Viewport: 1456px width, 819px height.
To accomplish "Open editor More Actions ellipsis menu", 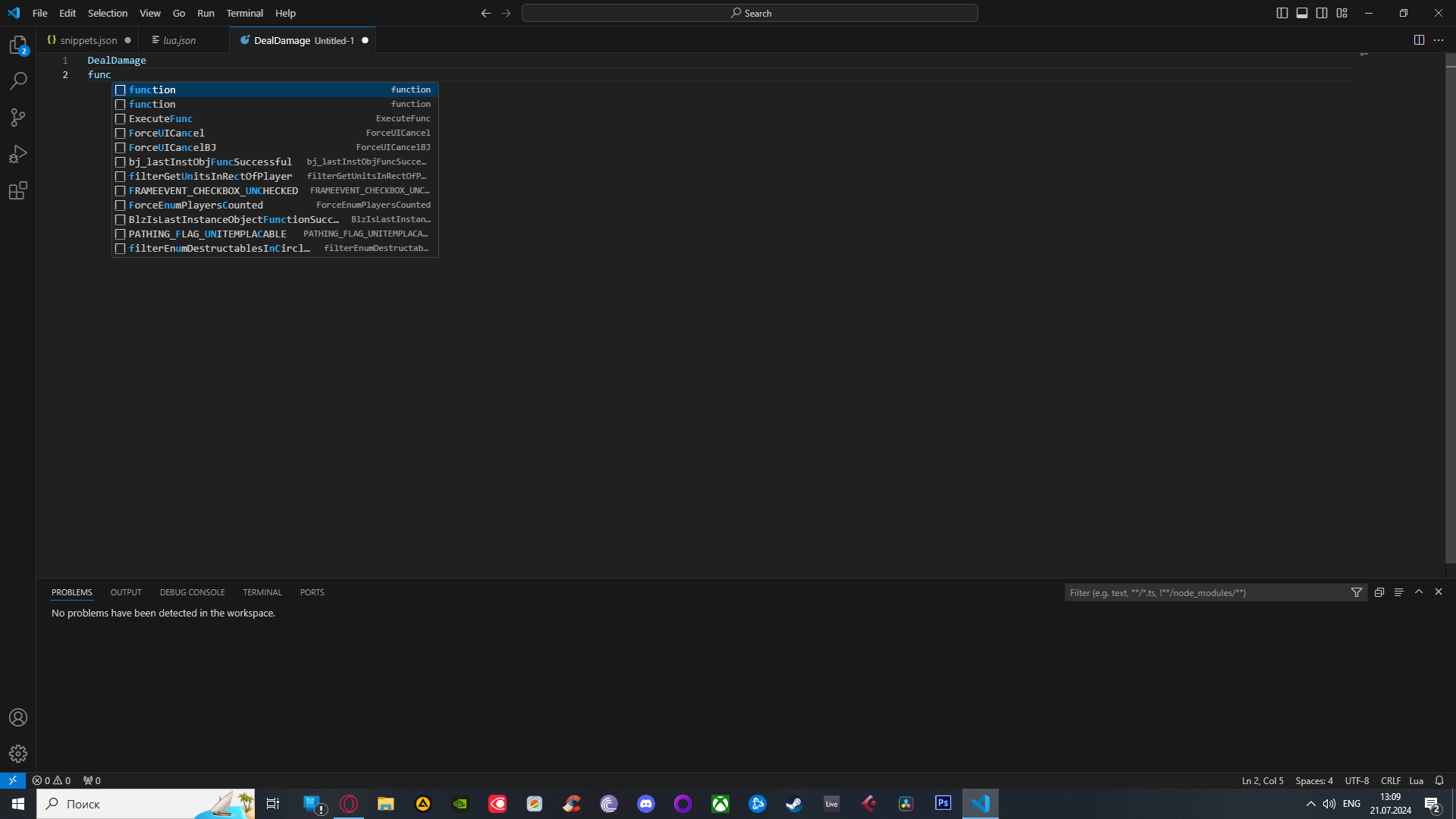I will click(x=1439, y=40).
